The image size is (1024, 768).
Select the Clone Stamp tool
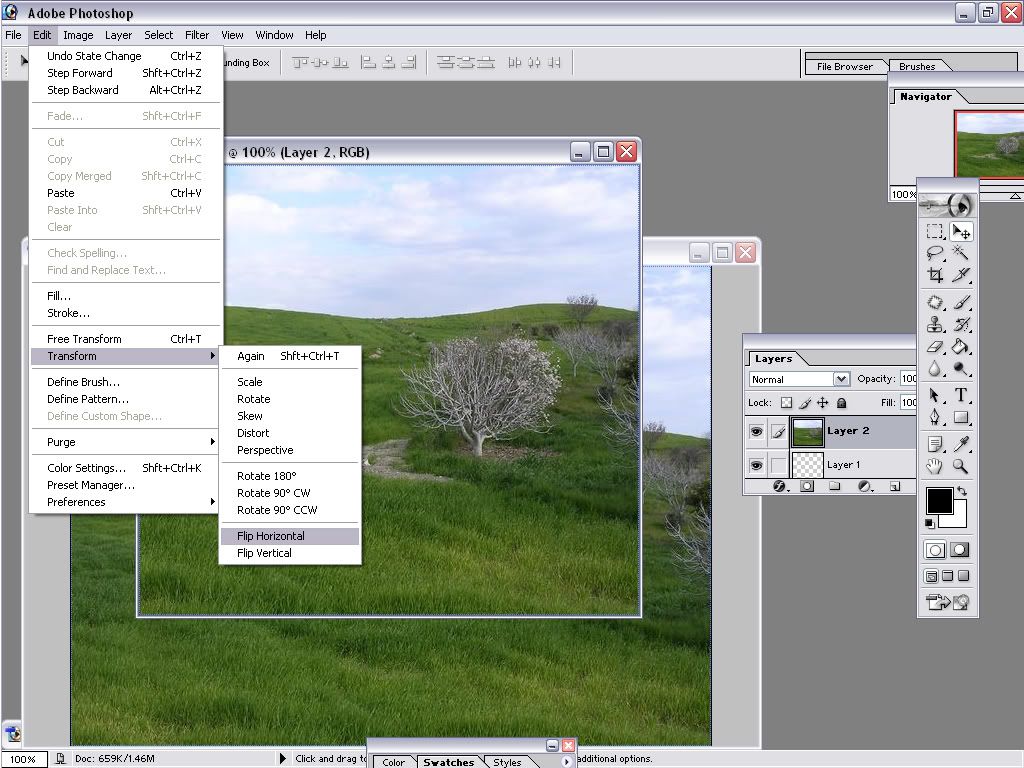[x=935, y=325]
